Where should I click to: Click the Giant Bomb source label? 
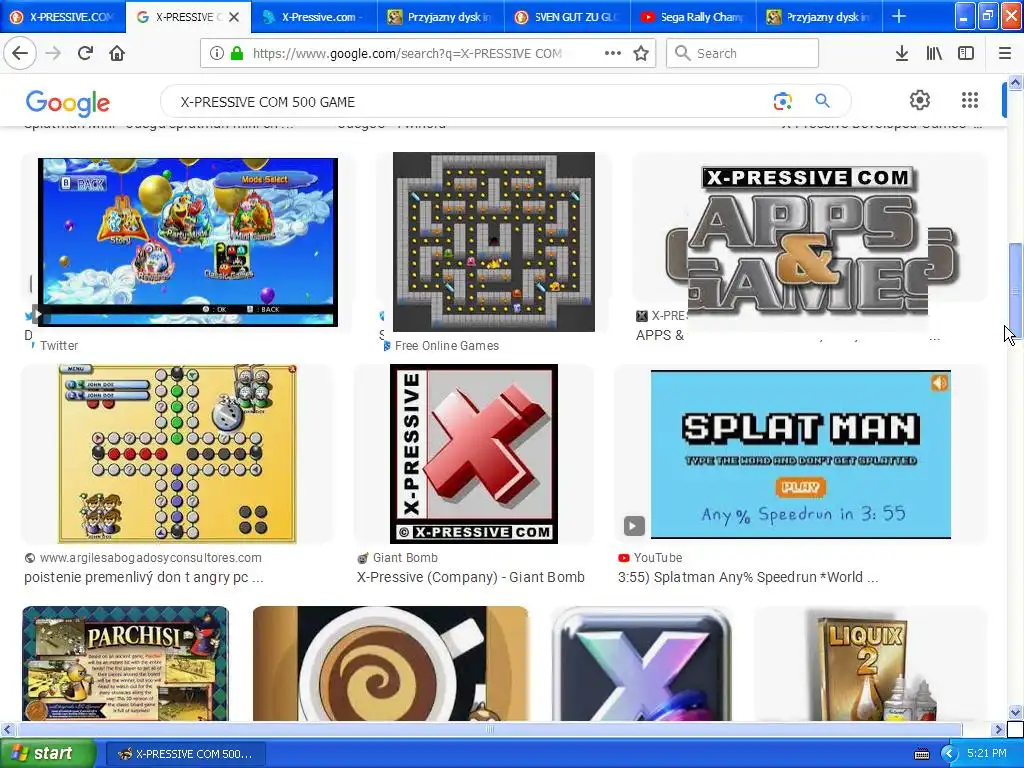405,558
